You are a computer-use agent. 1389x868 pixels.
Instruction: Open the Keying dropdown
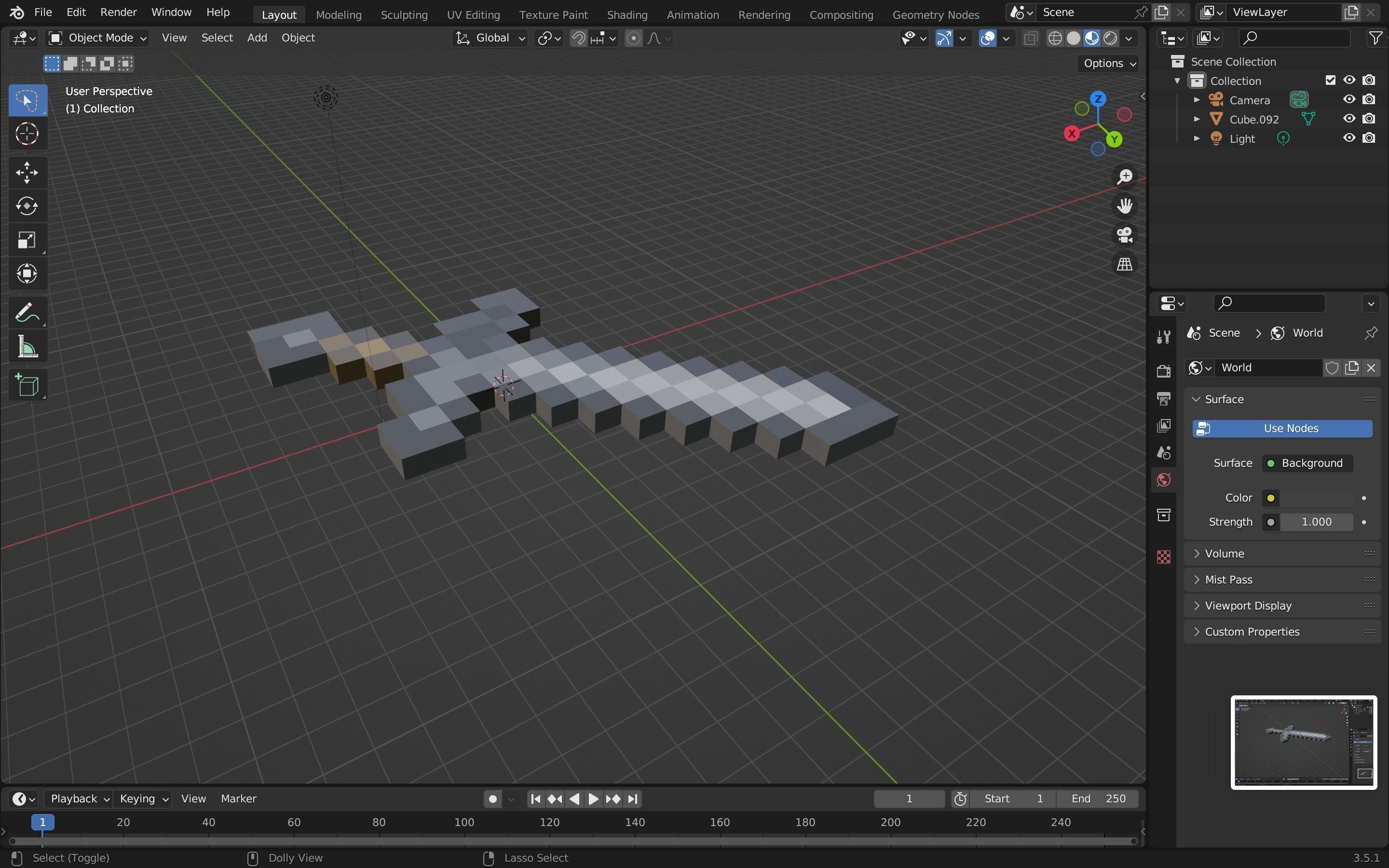click(143, 799)
